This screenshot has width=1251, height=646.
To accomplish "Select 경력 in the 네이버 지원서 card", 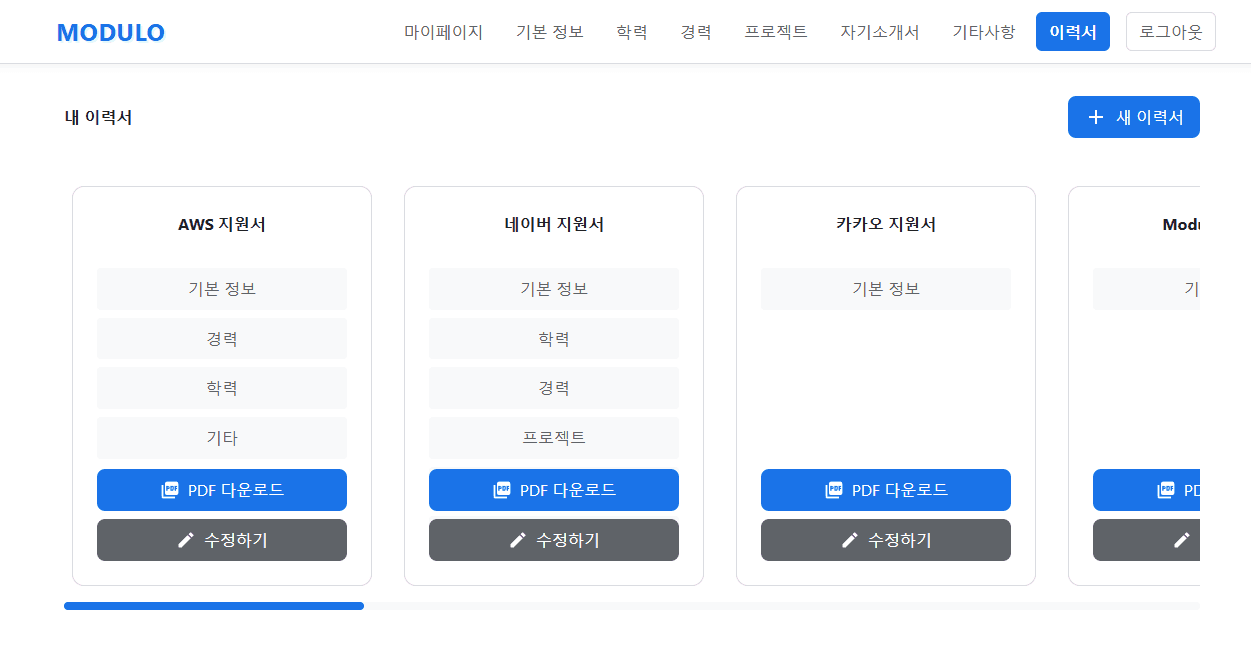I will click(x=554, y=388).
